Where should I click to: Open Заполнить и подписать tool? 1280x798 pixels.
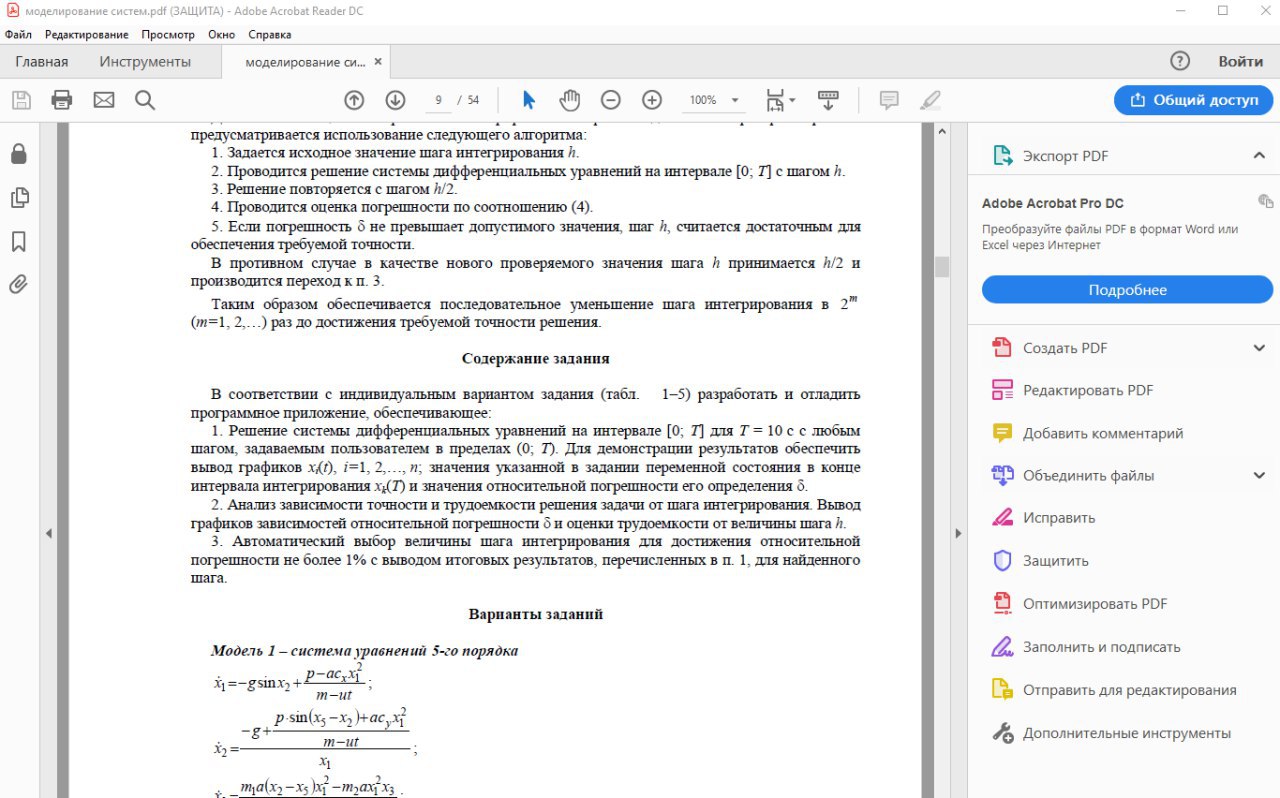point(1101,647)
